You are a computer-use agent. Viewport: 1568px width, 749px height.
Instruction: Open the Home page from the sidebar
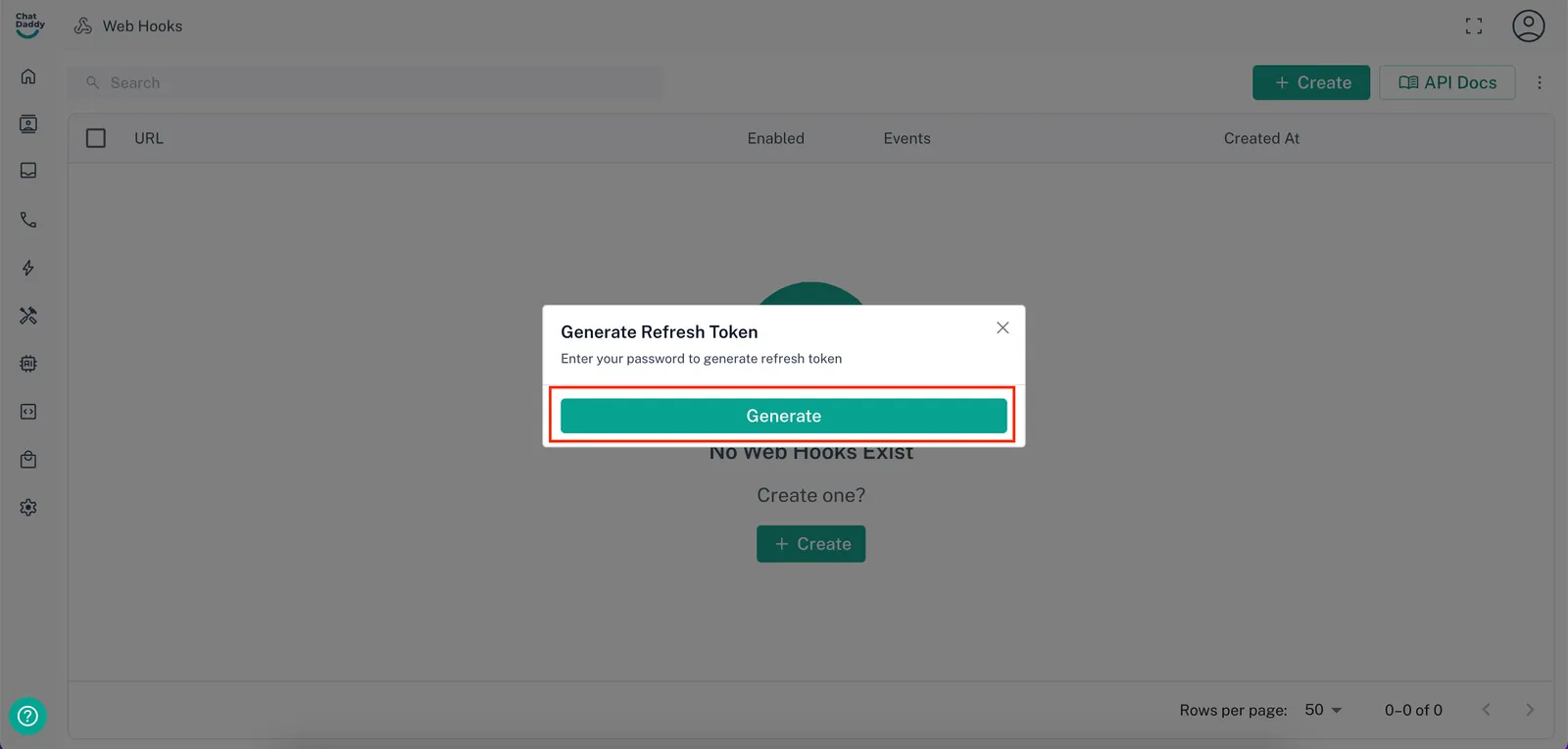[28, 76]
